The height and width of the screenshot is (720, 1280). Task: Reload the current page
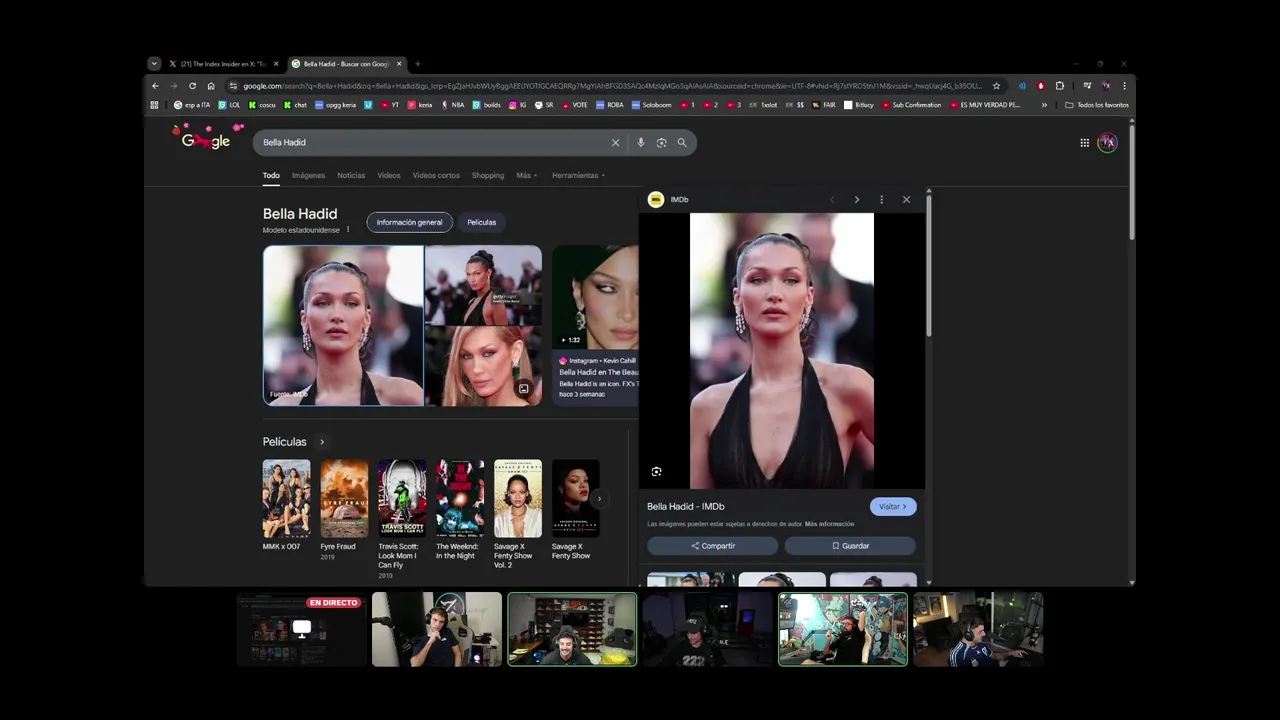point(192,86)
